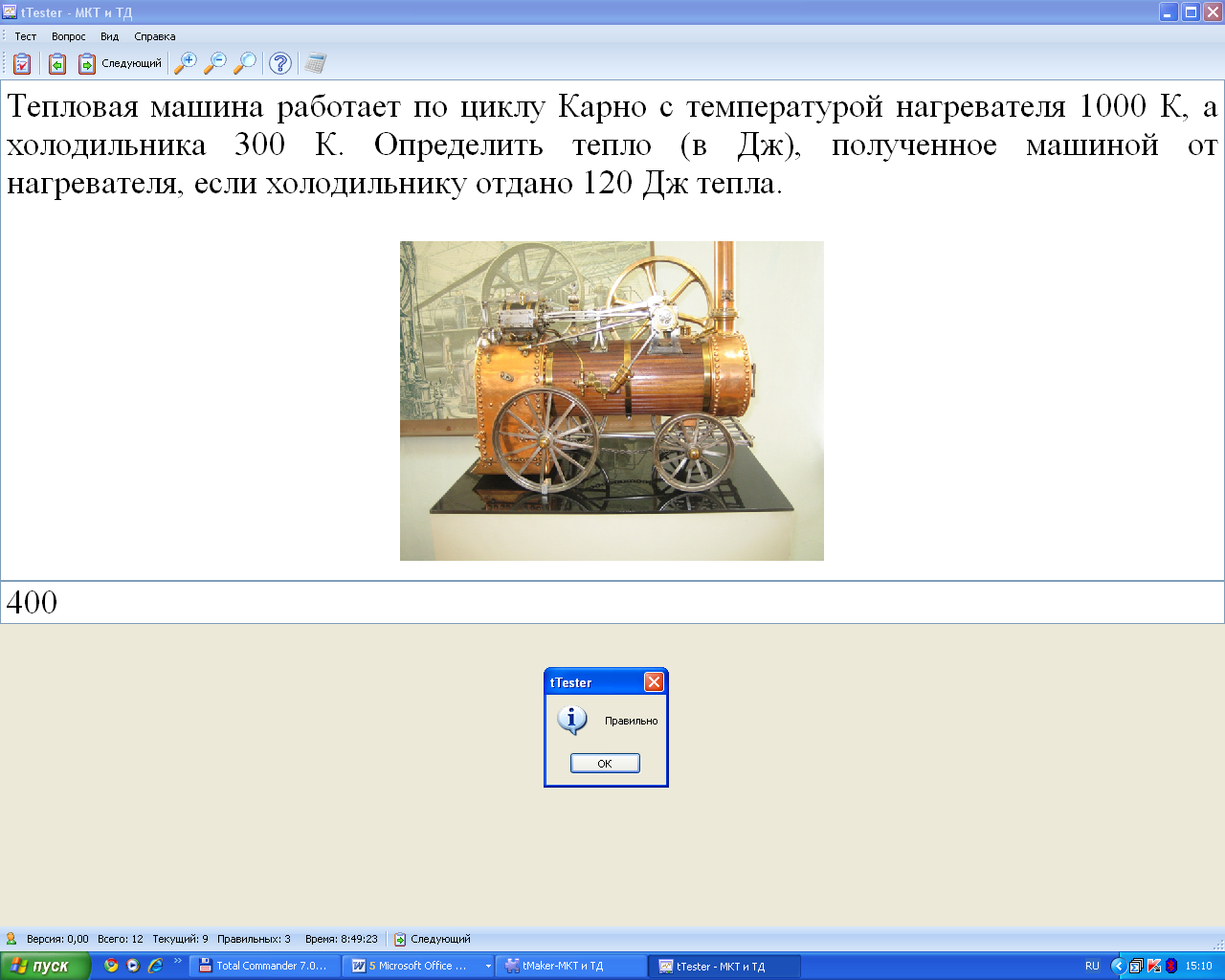Image resolution: width=1225 pixels, height=980 pixels.
Task: Expand hidden tray icons with the arrow
Action: click(1118, 966)
